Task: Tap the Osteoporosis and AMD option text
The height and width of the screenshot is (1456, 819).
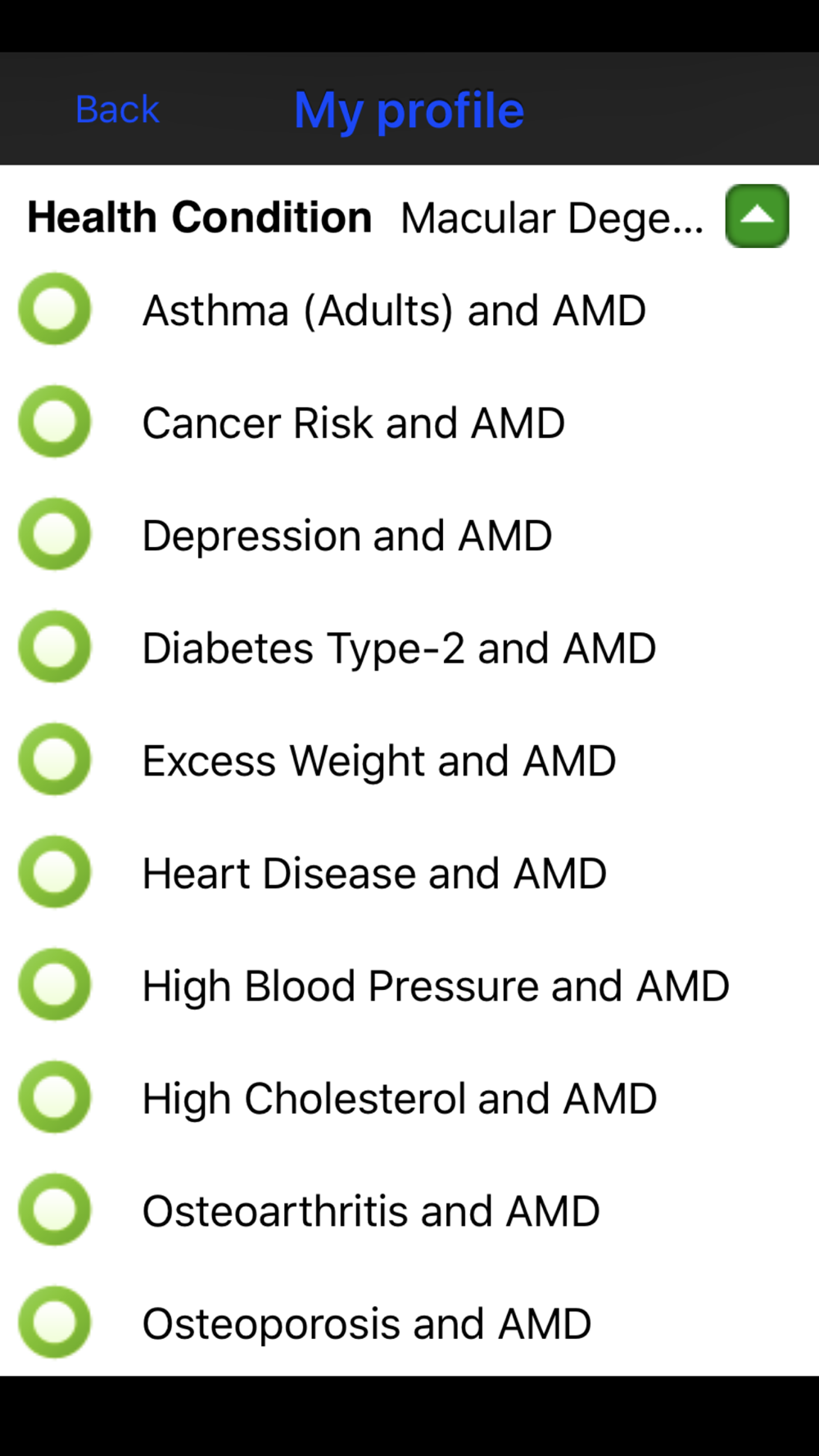Action: pos(367,1324)
